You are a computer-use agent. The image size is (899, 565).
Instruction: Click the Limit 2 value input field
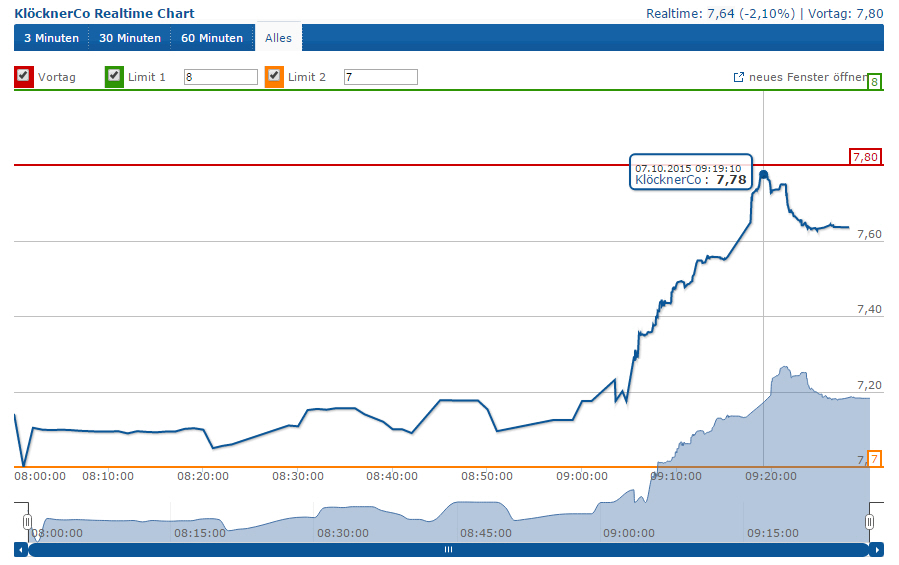pyautogui.click(x=381, y=77)
